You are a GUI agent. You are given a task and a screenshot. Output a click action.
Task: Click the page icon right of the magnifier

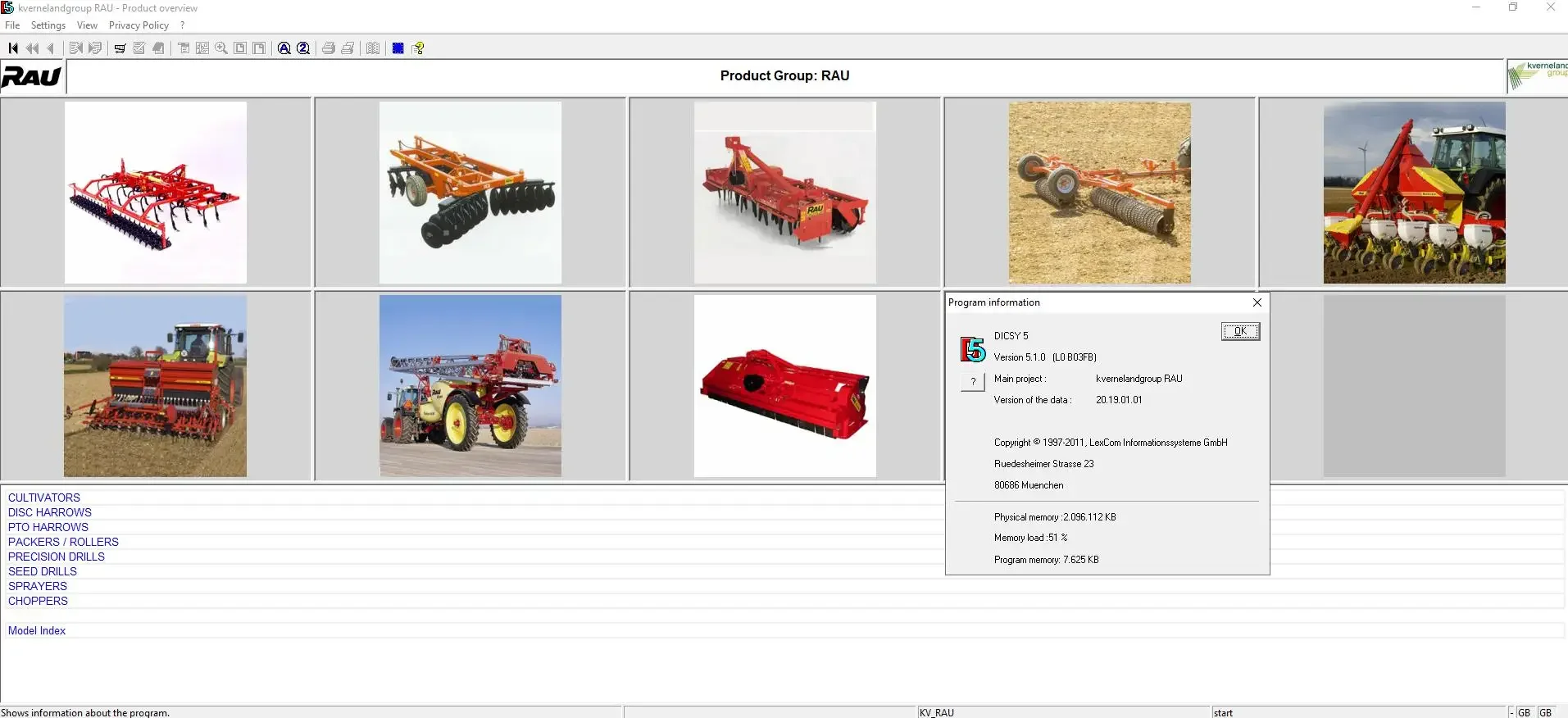(x=240, y=48)
